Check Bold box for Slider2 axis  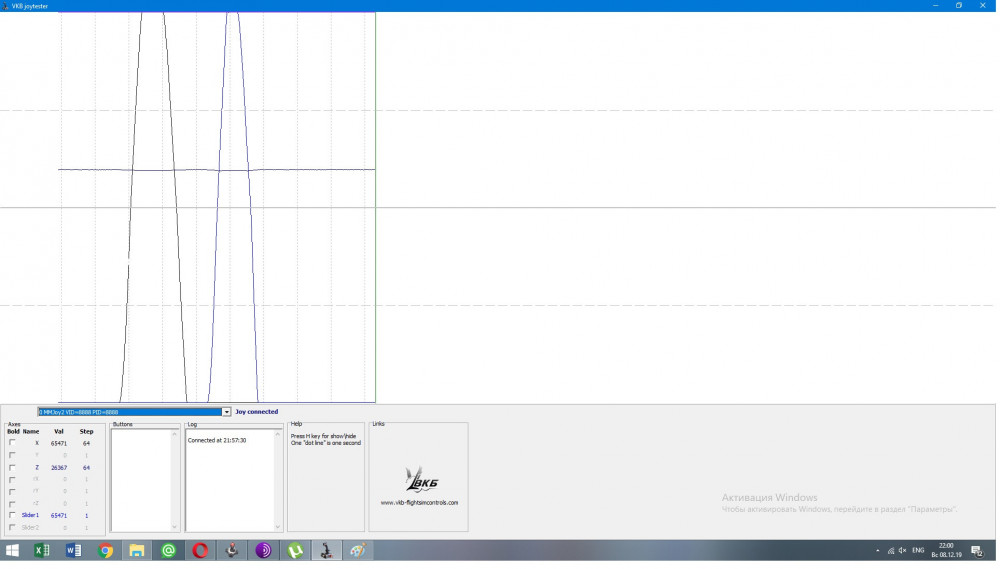click(12, 528)
